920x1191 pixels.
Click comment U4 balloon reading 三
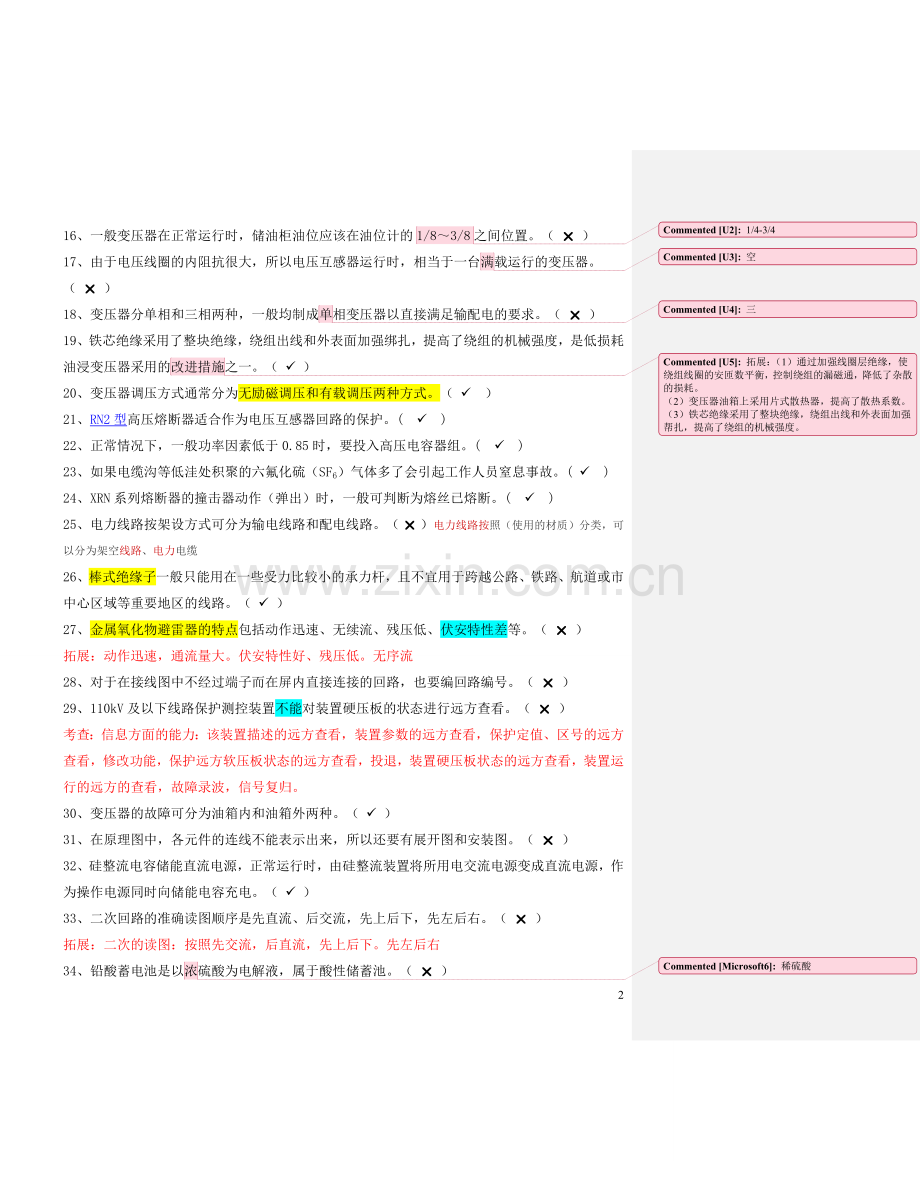pos(787,309)
